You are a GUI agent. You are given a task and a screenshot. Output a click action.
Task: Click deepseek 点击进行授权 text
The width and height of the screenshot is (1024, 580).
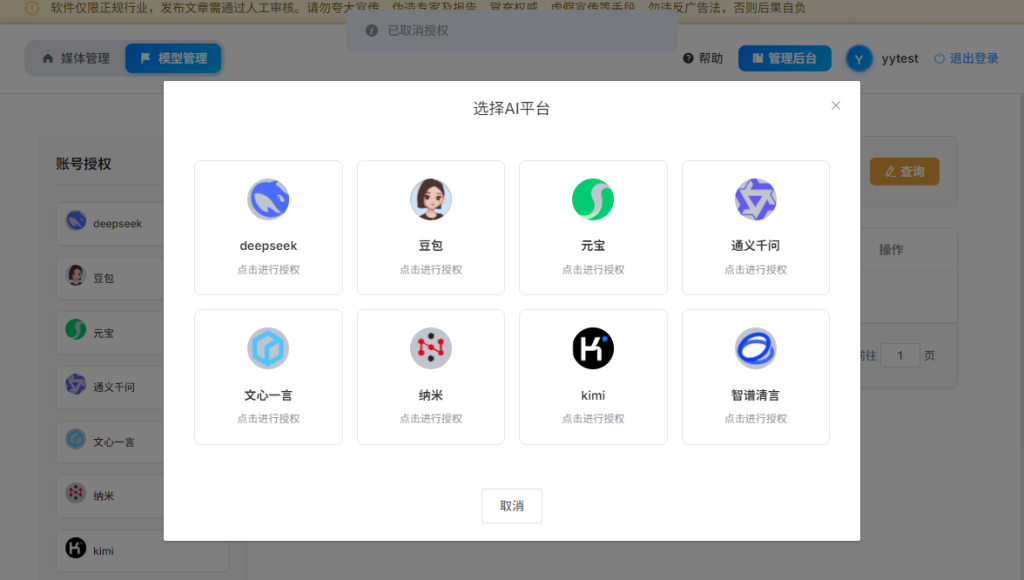(268, 270)
